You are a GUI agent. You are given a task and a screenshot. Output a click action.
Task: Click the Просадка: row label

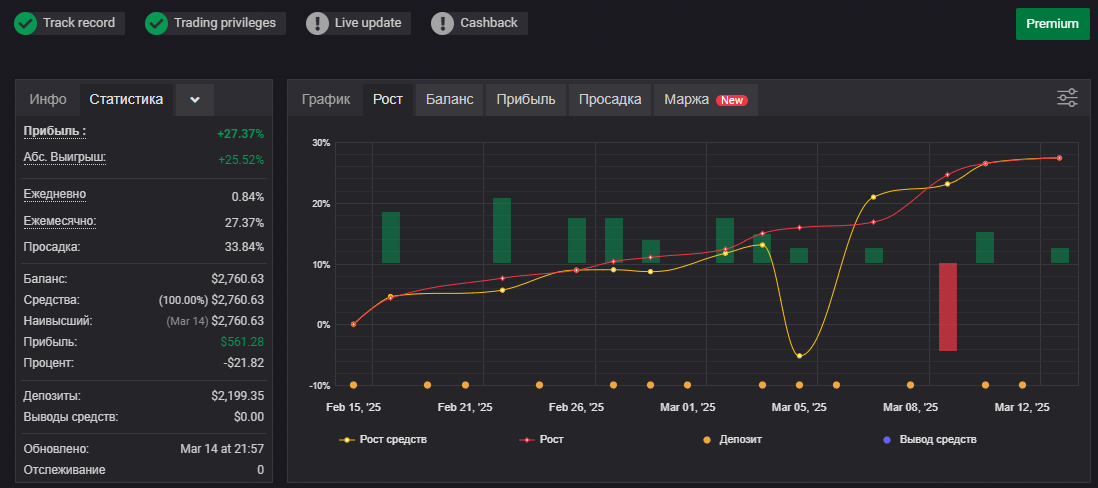click(x=52, y=246)
